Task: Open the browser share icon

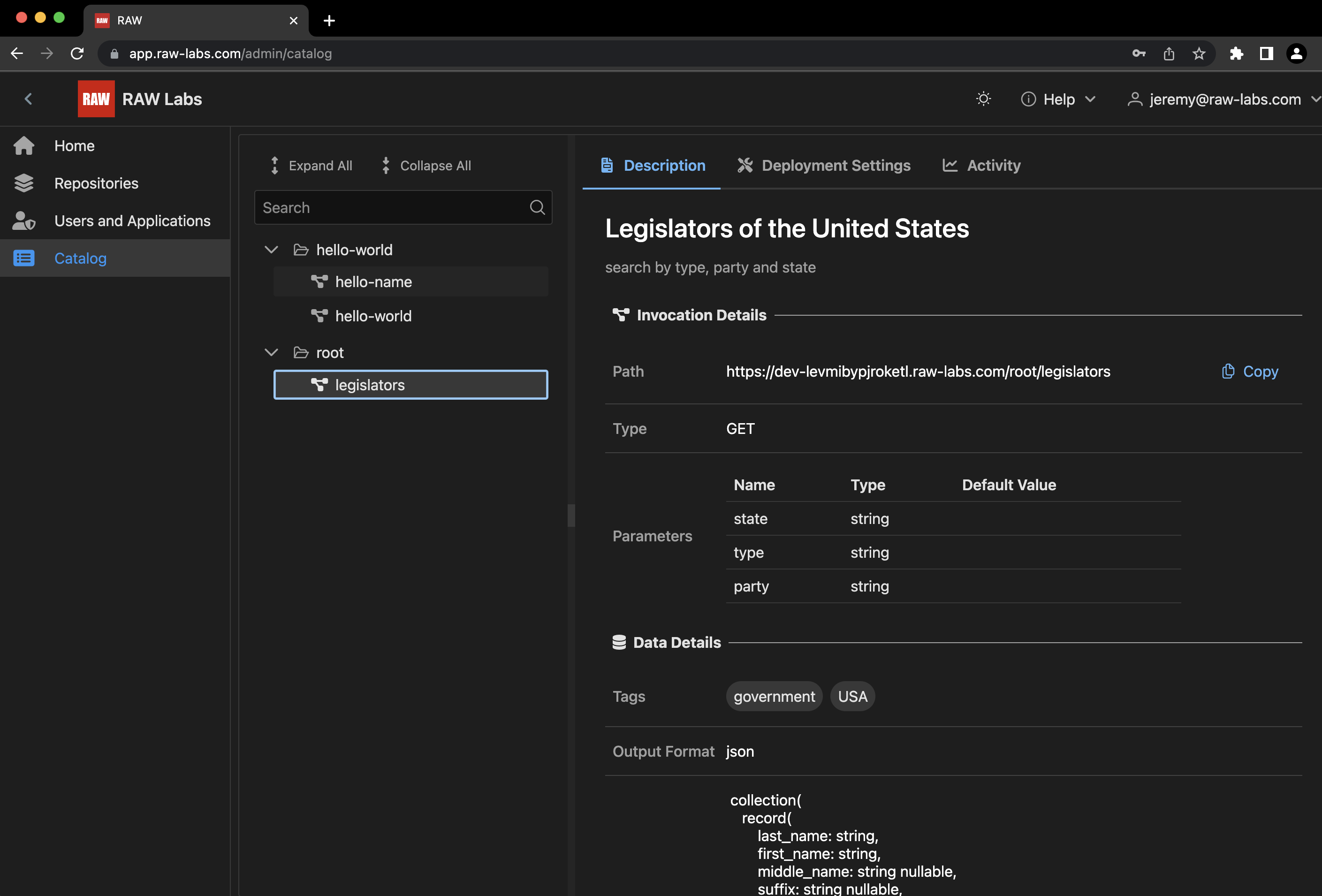Action: coord(1169,53)
